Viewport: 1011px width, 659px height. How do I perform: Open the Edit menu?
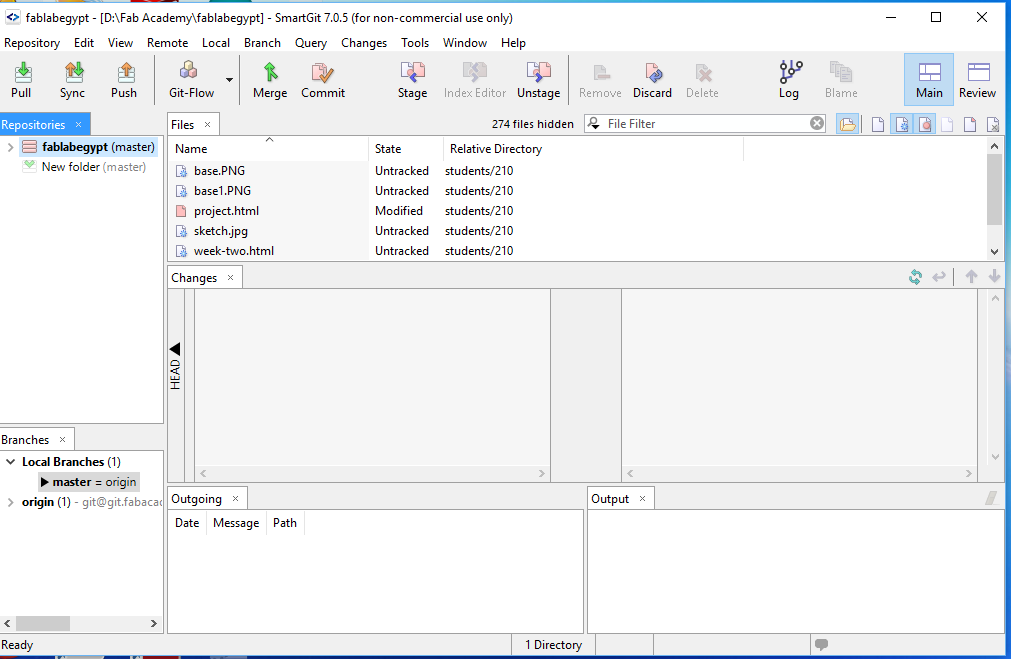tap(84, 43)
